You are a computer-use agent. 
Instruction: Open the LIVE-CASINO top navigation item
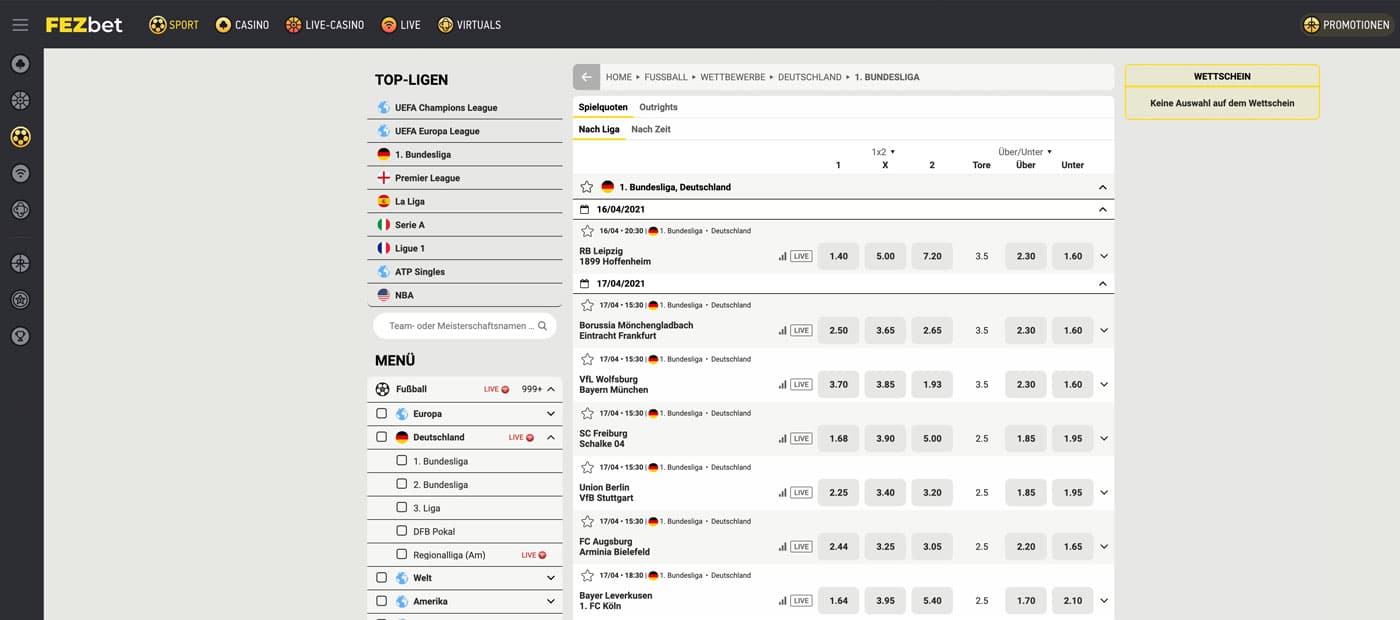point(325,24)
